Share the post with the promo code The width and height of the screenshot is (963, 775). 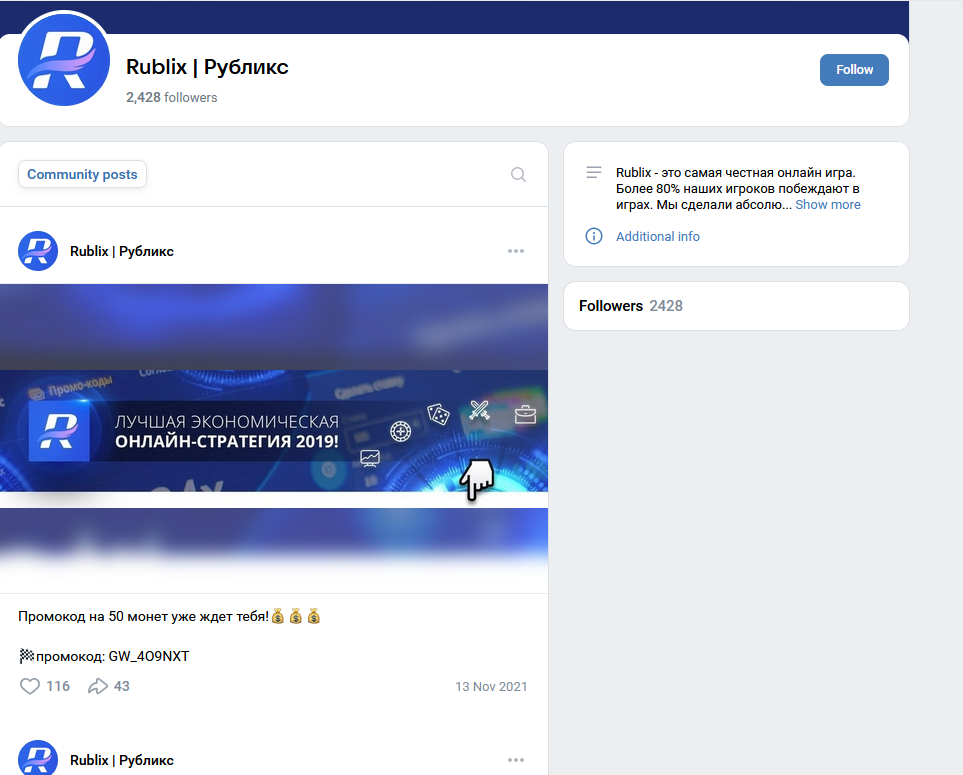[x=98, y=686]
